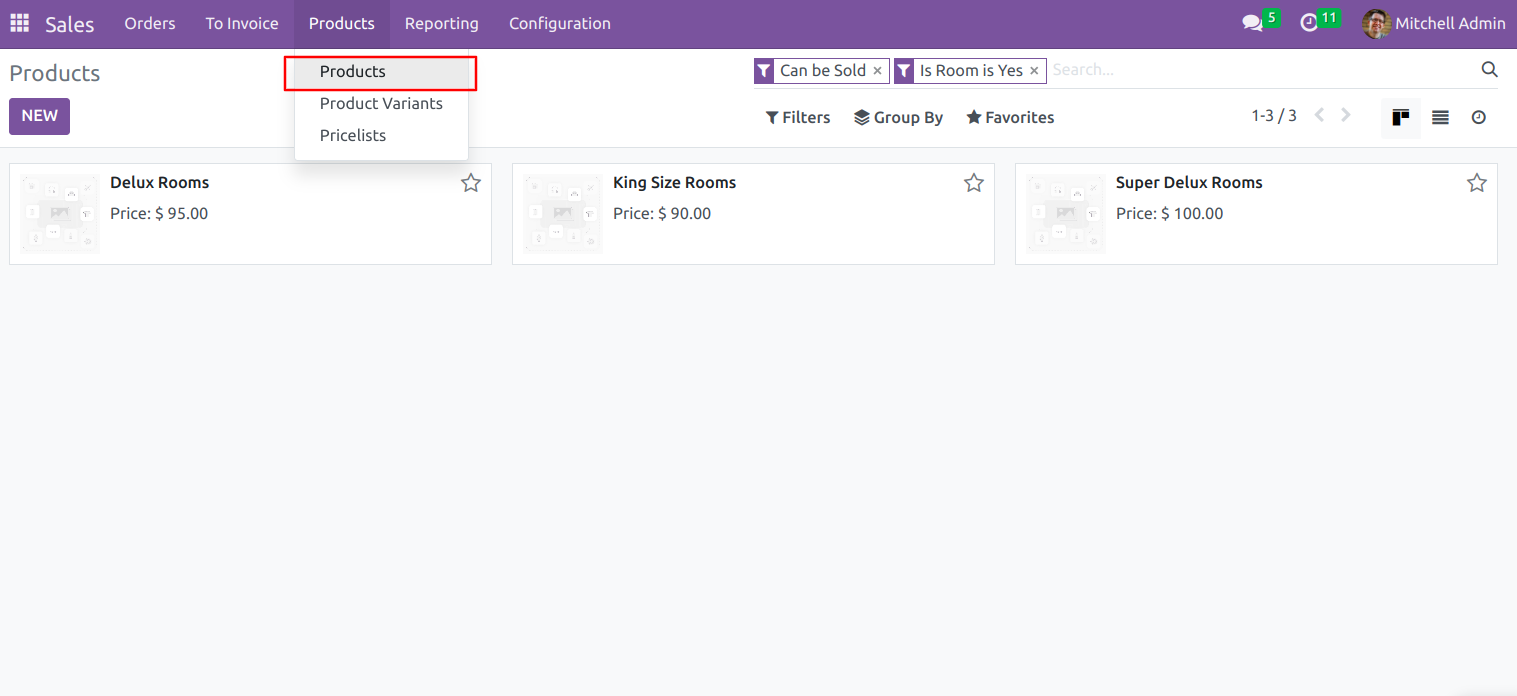Remove the Can be Sold filter
1517x696 pixels.
877,70
